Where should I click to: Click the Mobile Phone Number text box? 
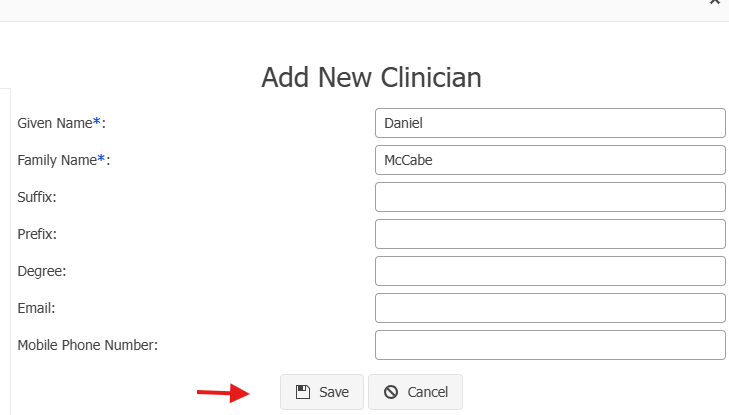549,345
